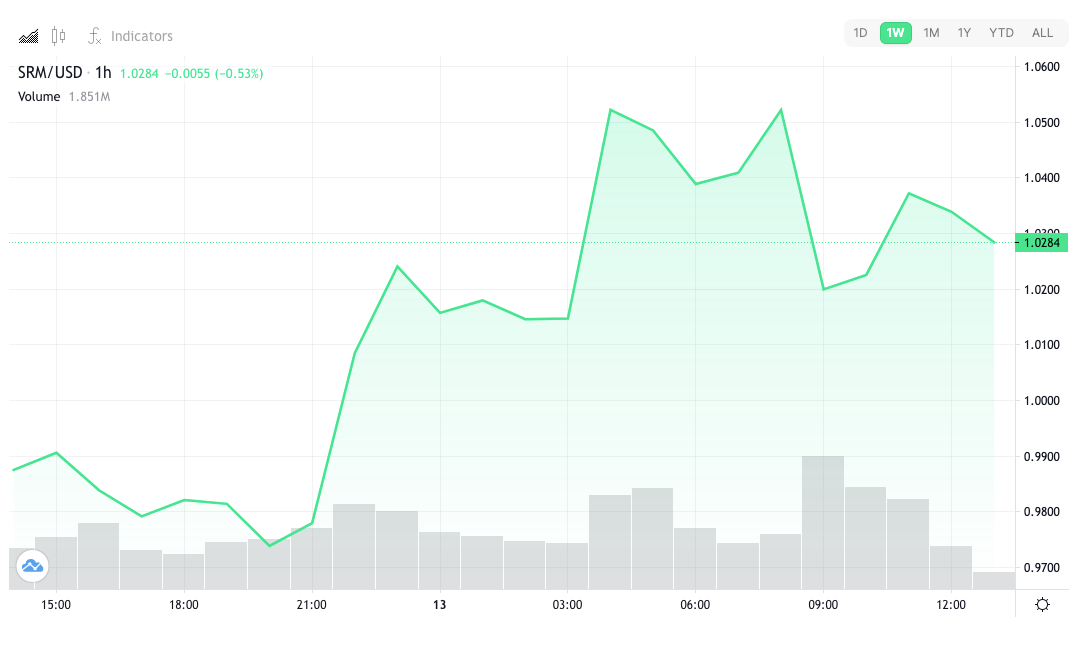Click the 1.0200 price axis label
This screenshot has height=646, width=1085.
click(1041, 290)
